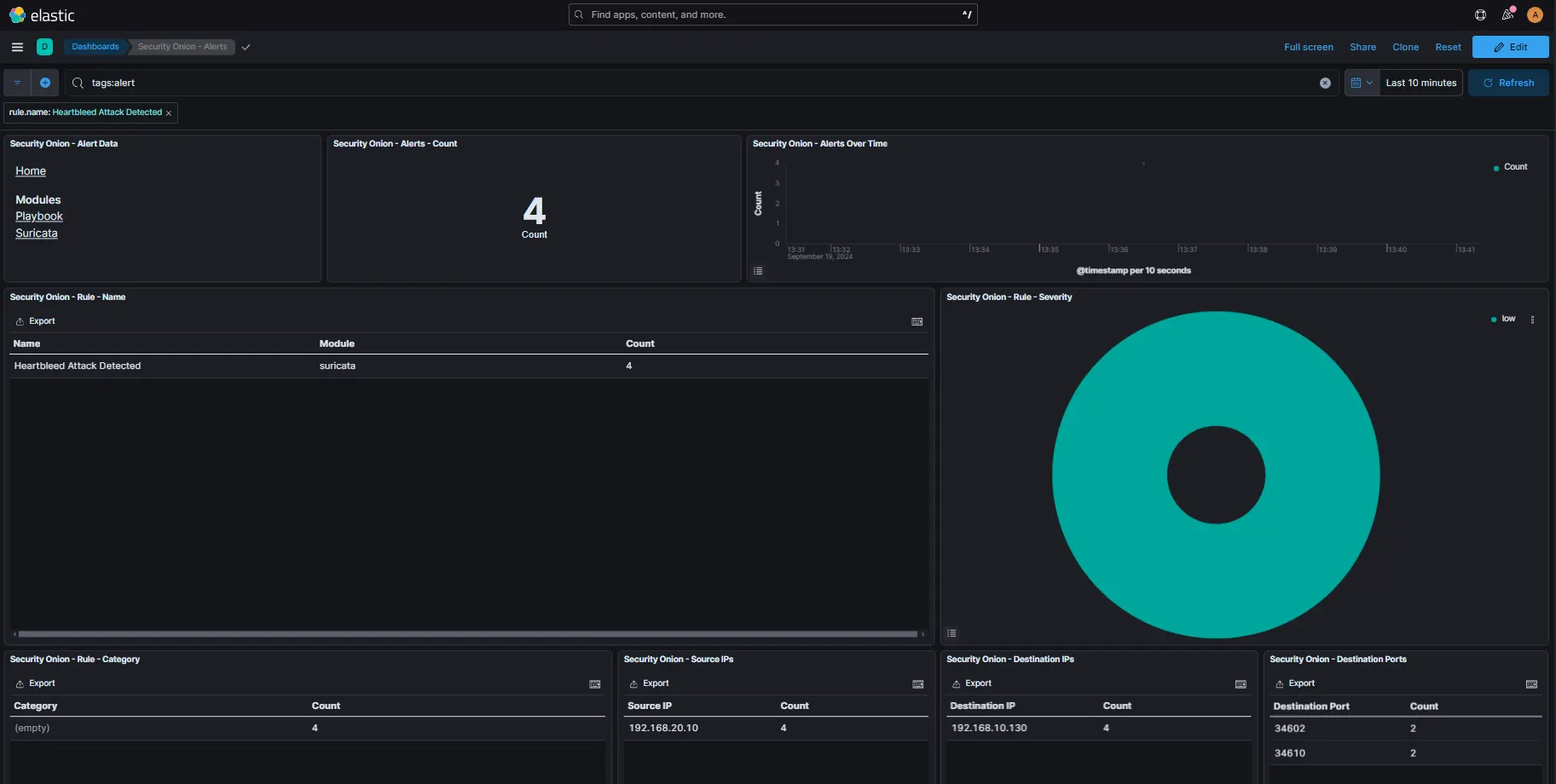Screen dimensions: 1556x784
Task: Go to the Dashboards breadcrumb
Action: pos(95,47)
